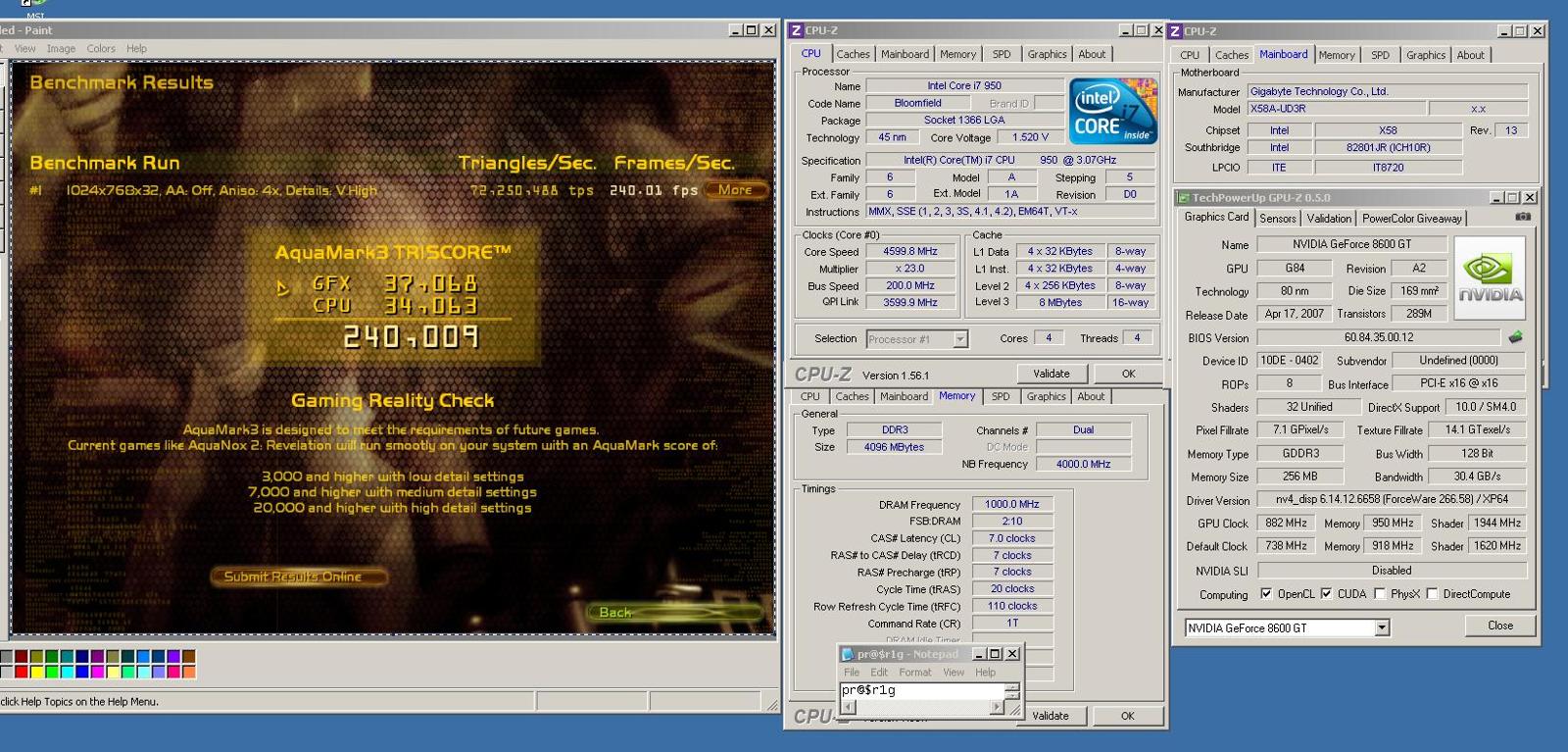This screenshot has width=1568, height=752.
Task: Open the Help menu in Paint
Action: pyautogui.click(x=136, y=48)
